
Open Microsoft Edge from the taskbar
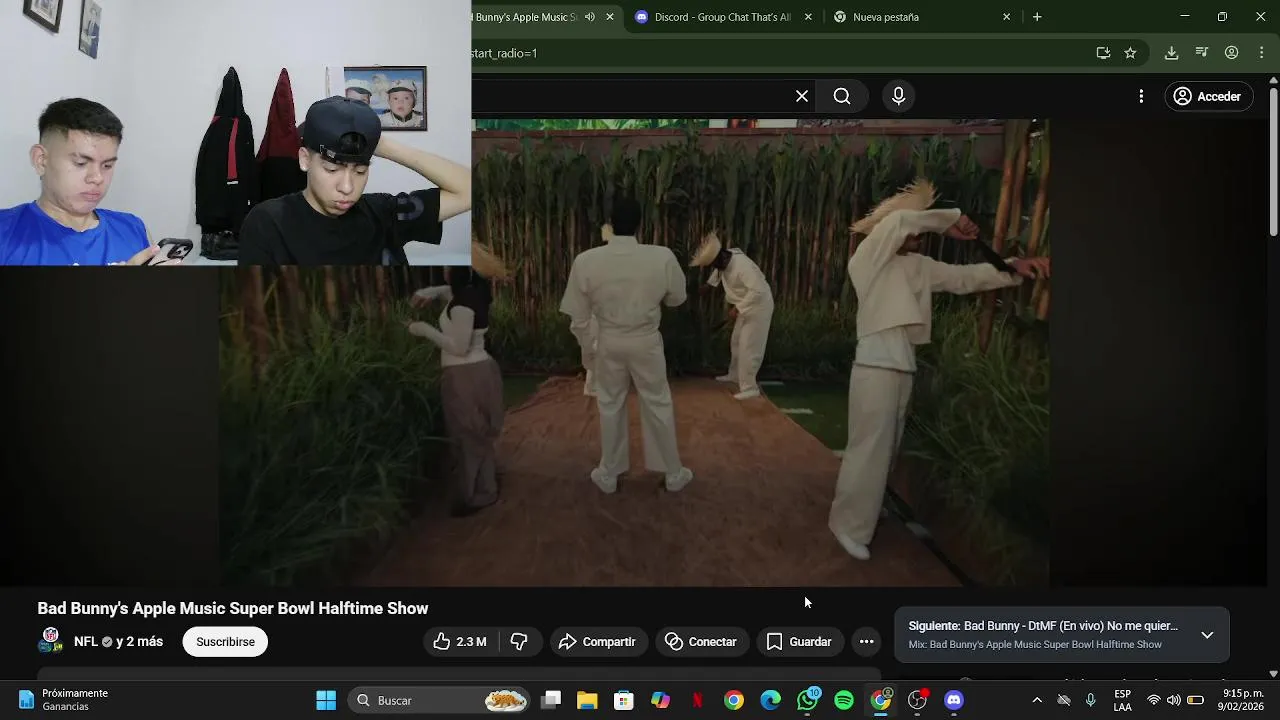coord(771,700)
